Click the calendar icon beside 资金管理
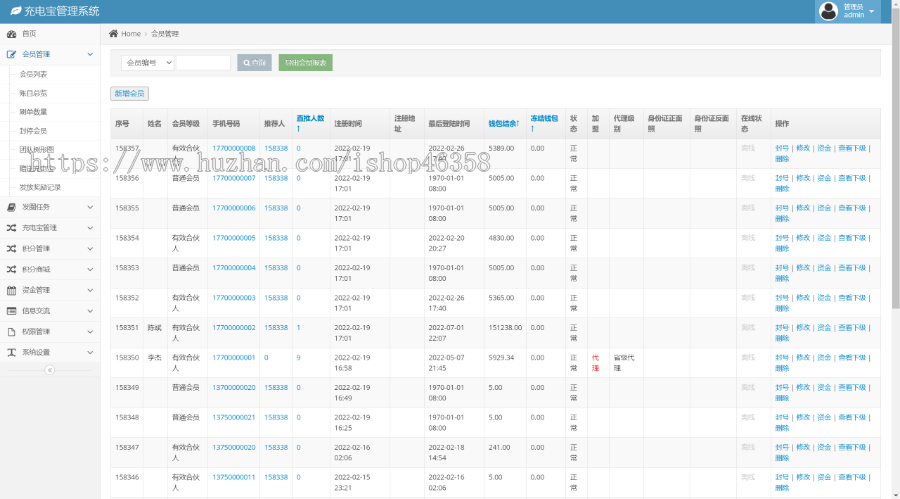 (11, 290)
